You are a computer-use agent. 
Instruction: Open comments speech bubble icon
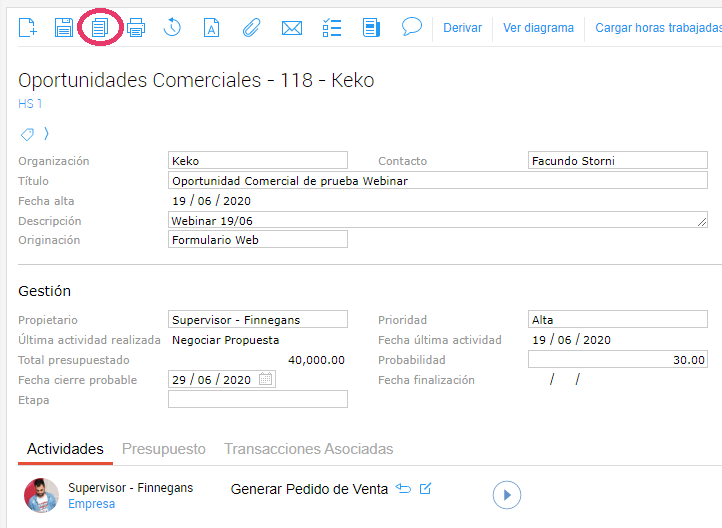(x=411, y=27)
